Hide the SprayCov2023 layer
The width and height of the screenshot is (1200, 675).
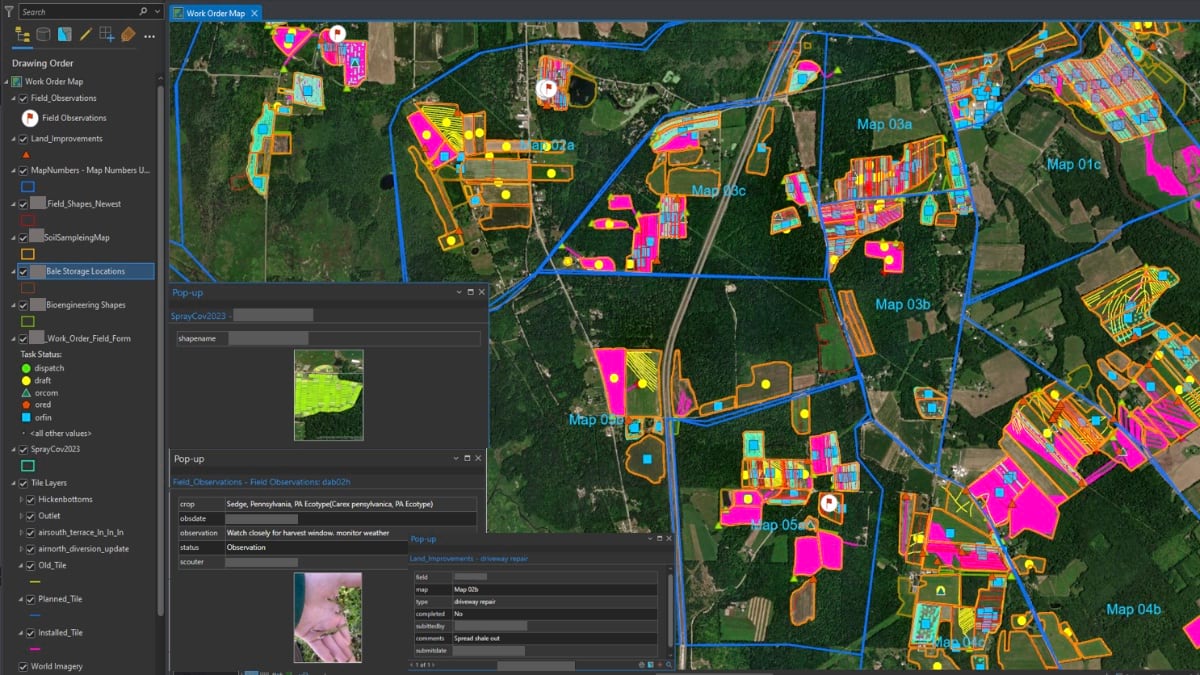(x=24, y=449)
